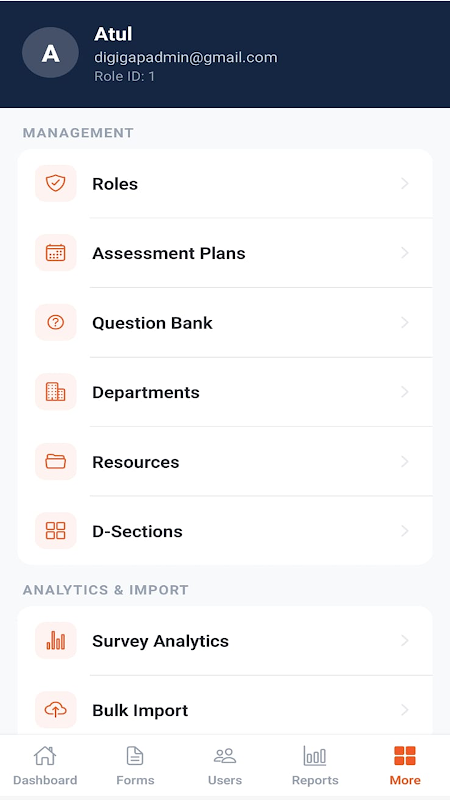450x800 pixels.
Task: Expand the Roles row chevron
Action: point(405,184)
